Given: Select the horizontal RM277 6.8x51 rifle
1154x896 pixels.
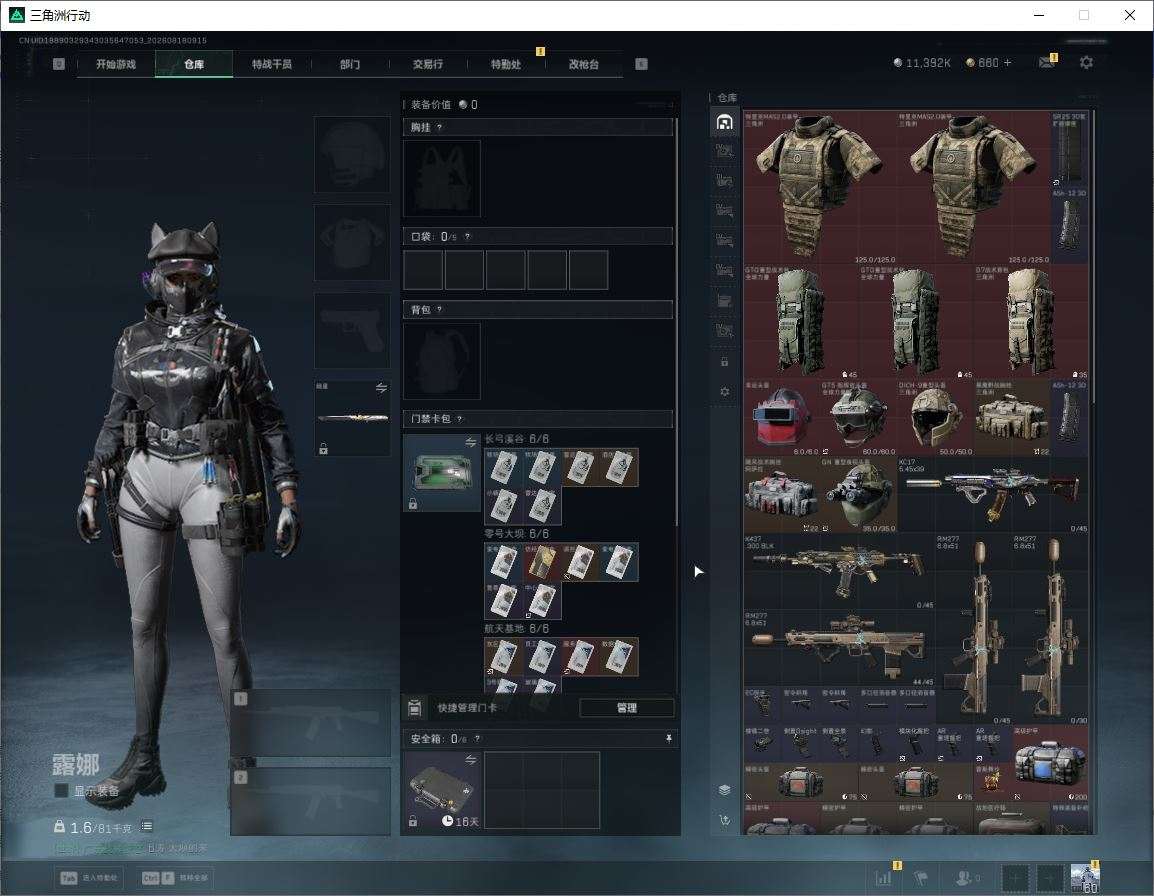Looking at the screenshot, I should [x=839, y=649].
